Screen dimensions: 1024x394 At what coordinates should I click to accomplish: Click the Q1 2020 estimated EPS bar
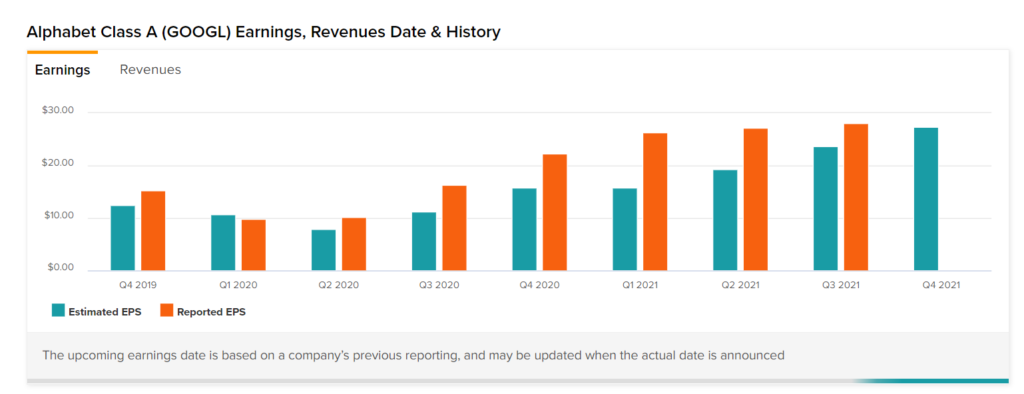point(223,243)
